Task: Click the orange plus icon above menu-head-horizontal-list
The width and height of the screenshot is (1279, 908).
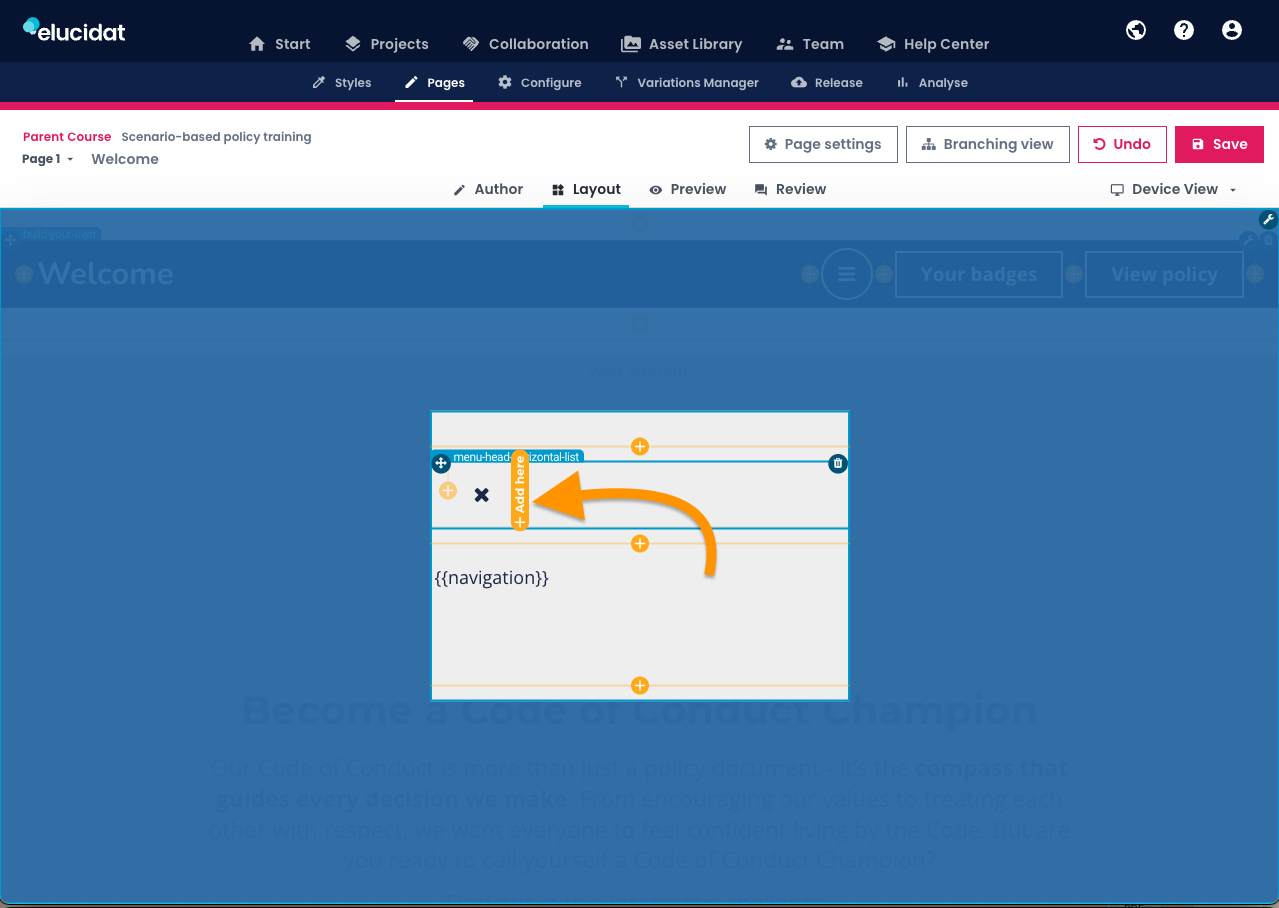Action: tap(640, 446)
